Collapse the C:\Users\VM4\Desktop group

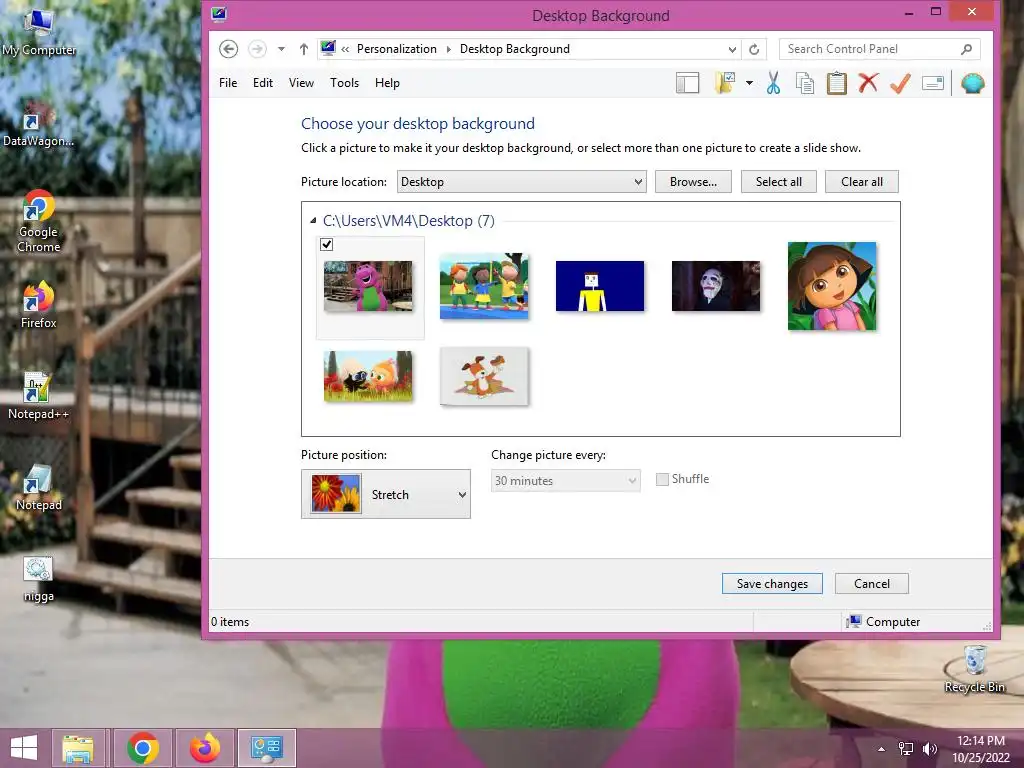click(313, 221)
